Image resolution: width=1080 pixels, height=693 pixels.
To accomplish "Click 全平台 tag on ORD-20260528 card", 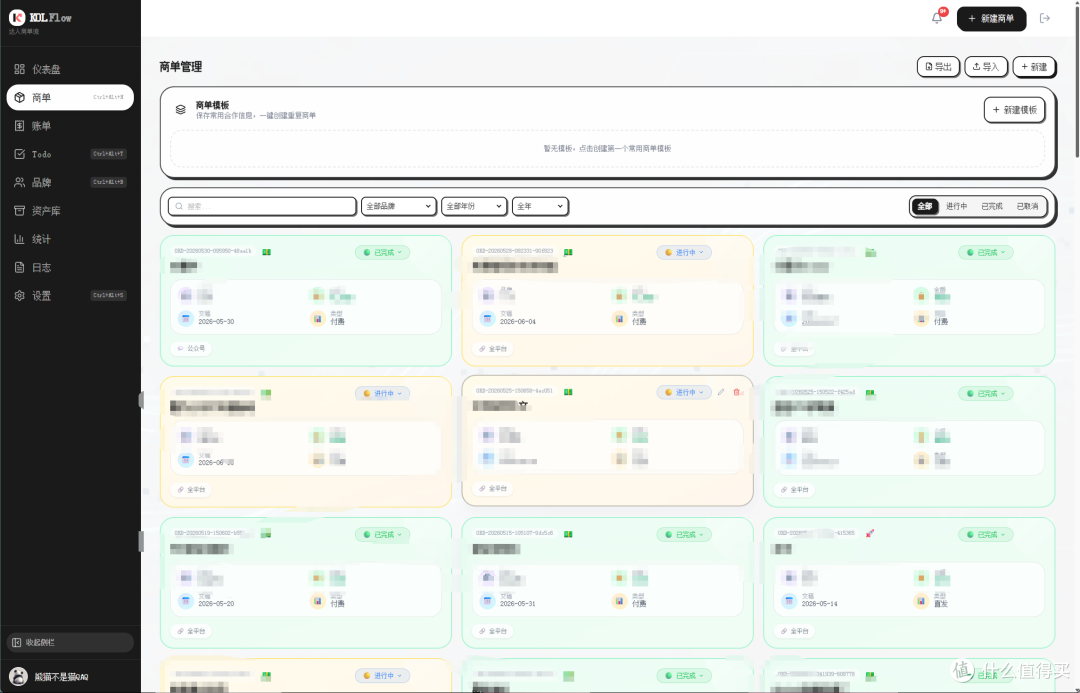I will click(493, 349).
